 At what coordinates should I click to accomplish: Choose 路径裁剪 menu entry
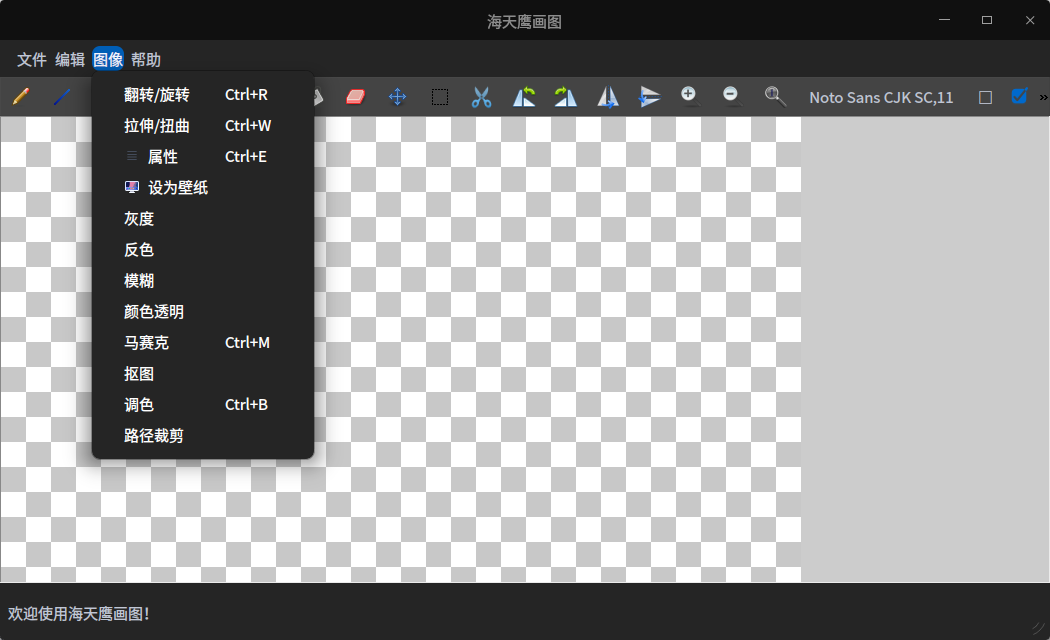pyautogui.click(x=203, y=435)
